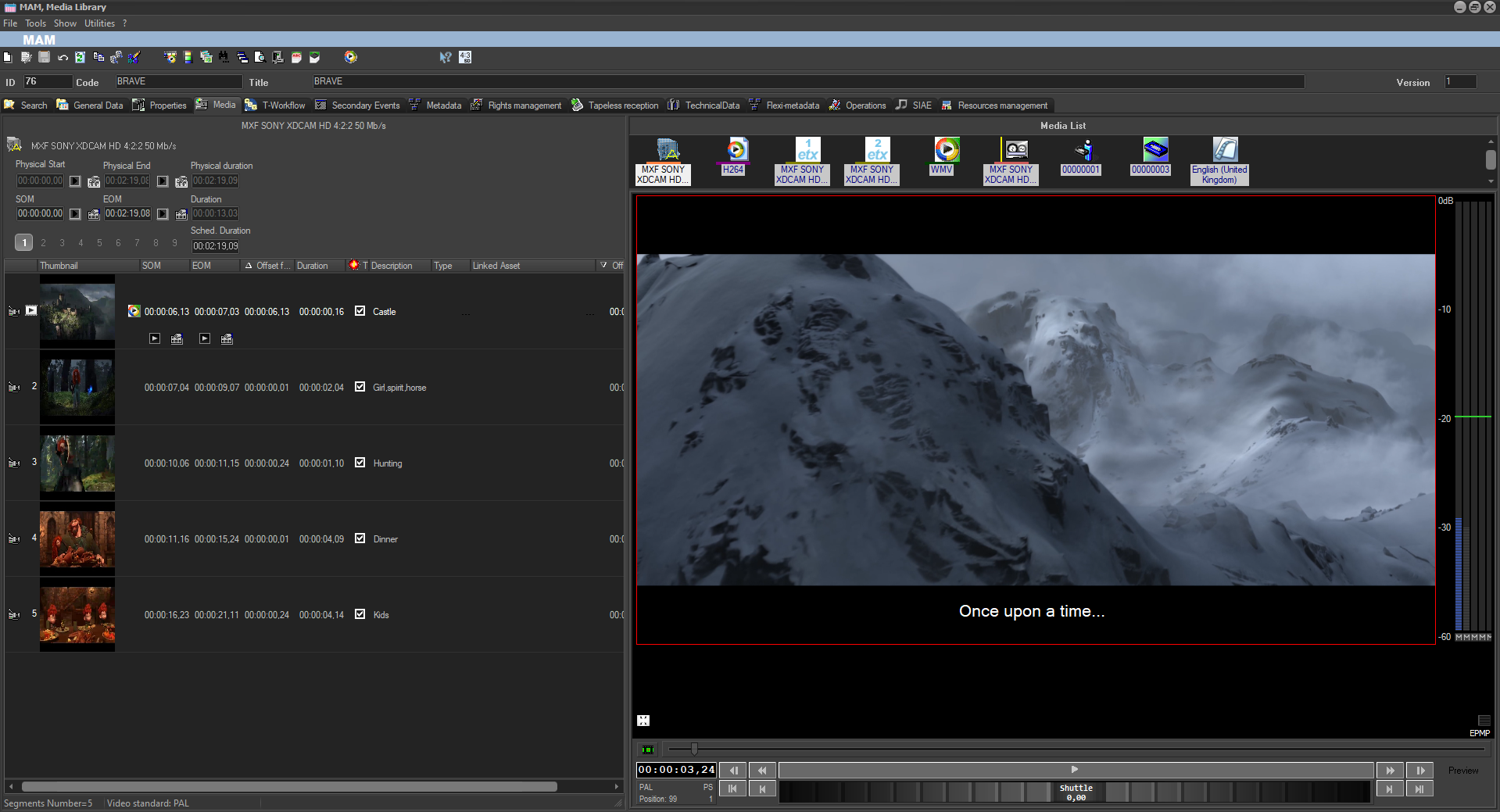Screen dimensions: 1500x812
Task: Click the Save floppy disk toolbar icon
Action: [x=45, y=57]
